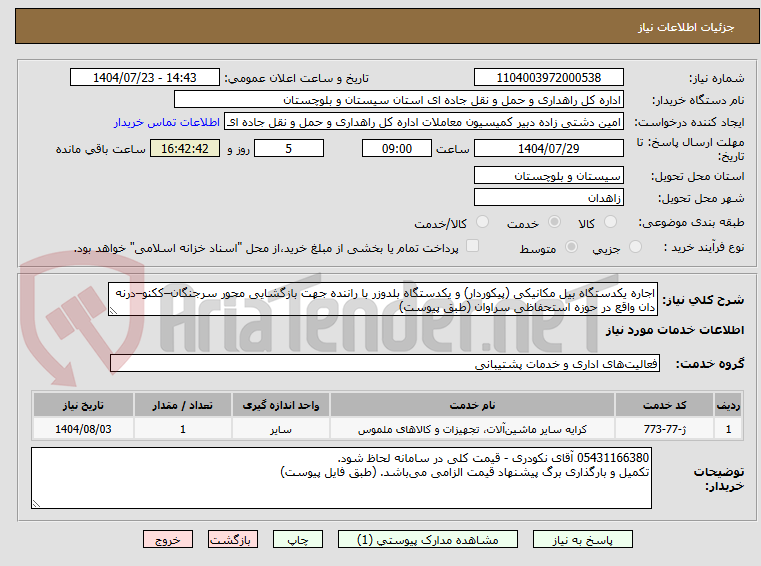Click the buyer organization name field
761x566 pixels.
pos(398,100)
